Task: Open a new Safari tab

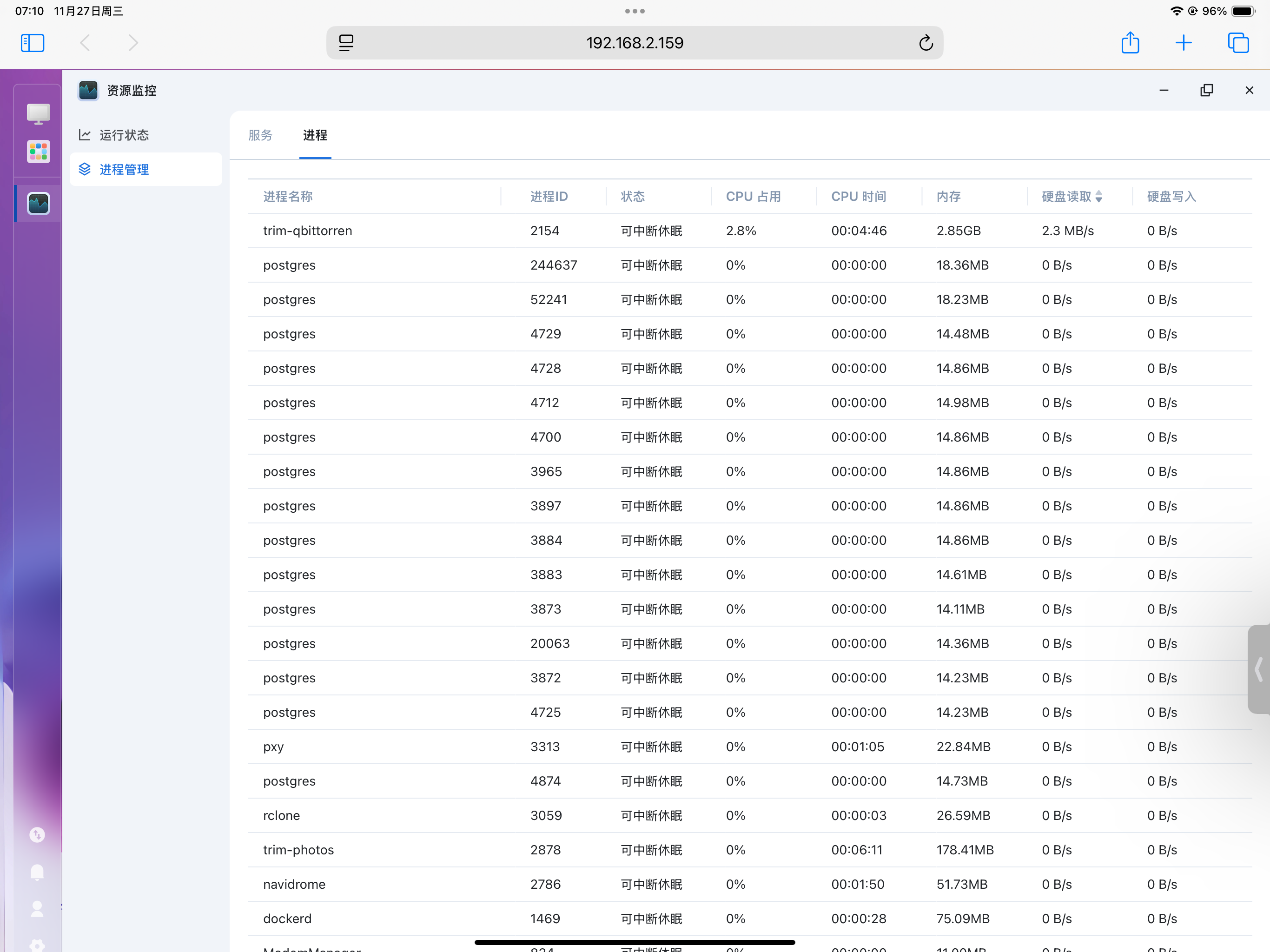Action: pyautogui.click(x=1184, y=43)
